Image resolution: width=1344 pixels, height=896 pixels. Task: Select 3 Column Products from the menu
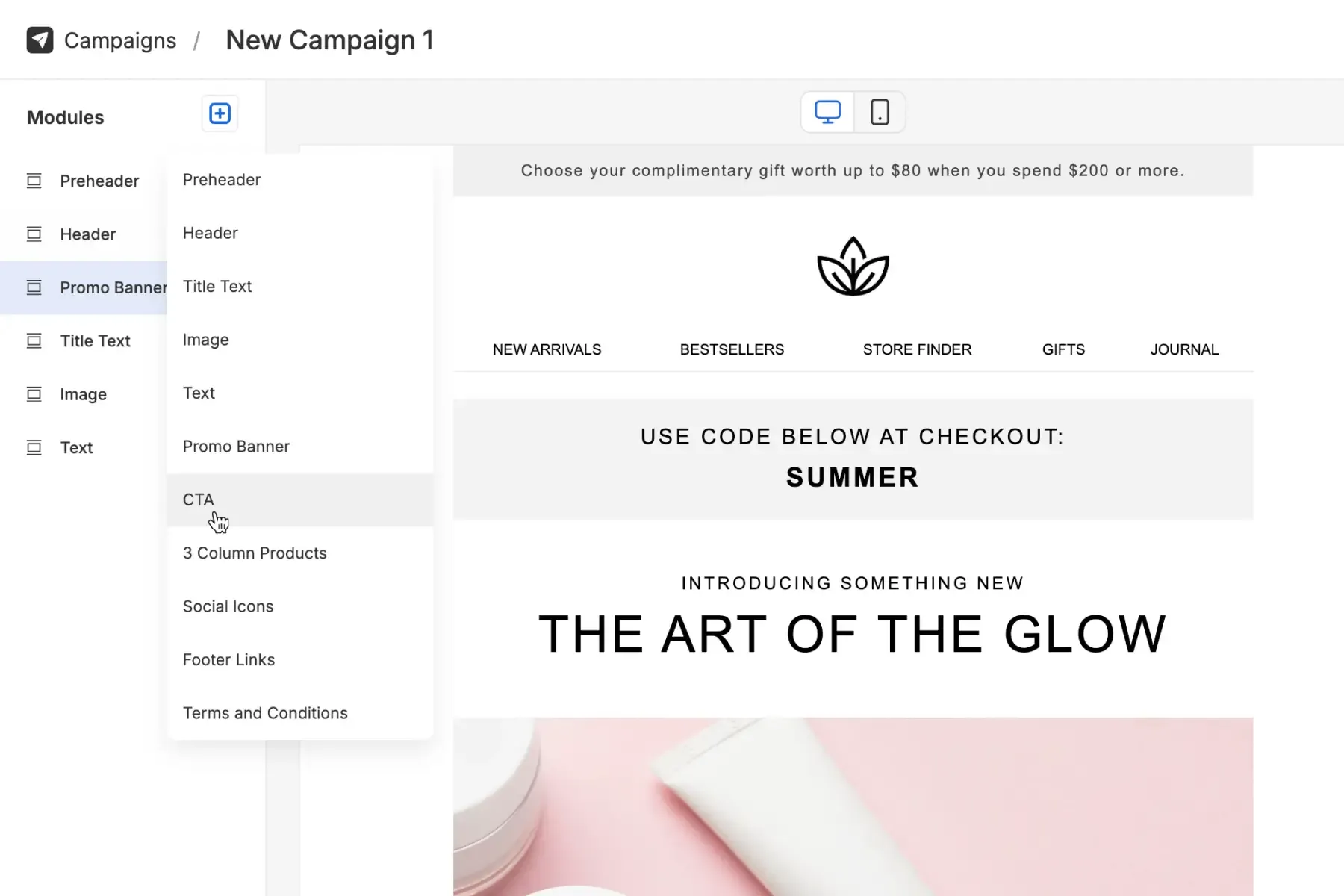254,553
